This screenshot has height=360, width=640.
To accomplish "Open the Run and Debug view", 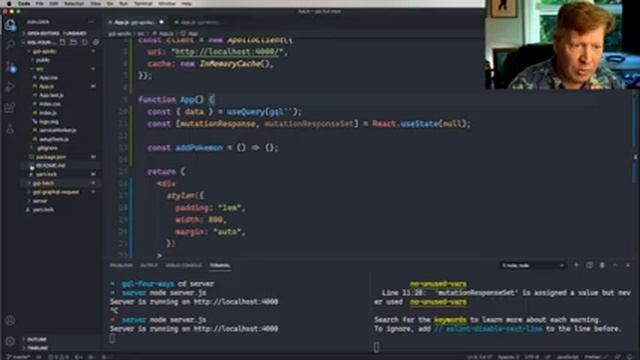I will (10, 87).
